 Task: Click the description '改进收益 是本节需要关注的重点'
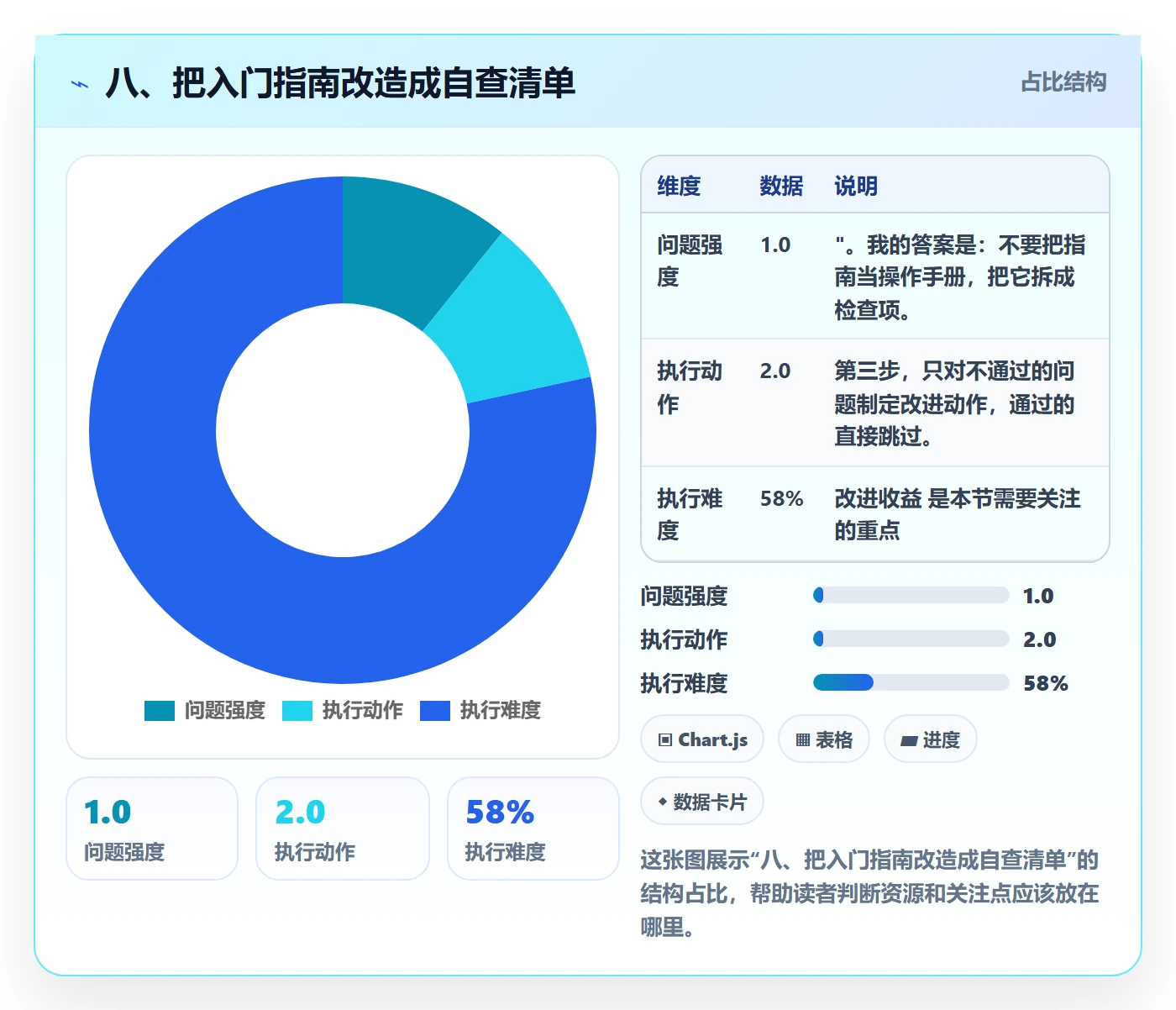958,514
